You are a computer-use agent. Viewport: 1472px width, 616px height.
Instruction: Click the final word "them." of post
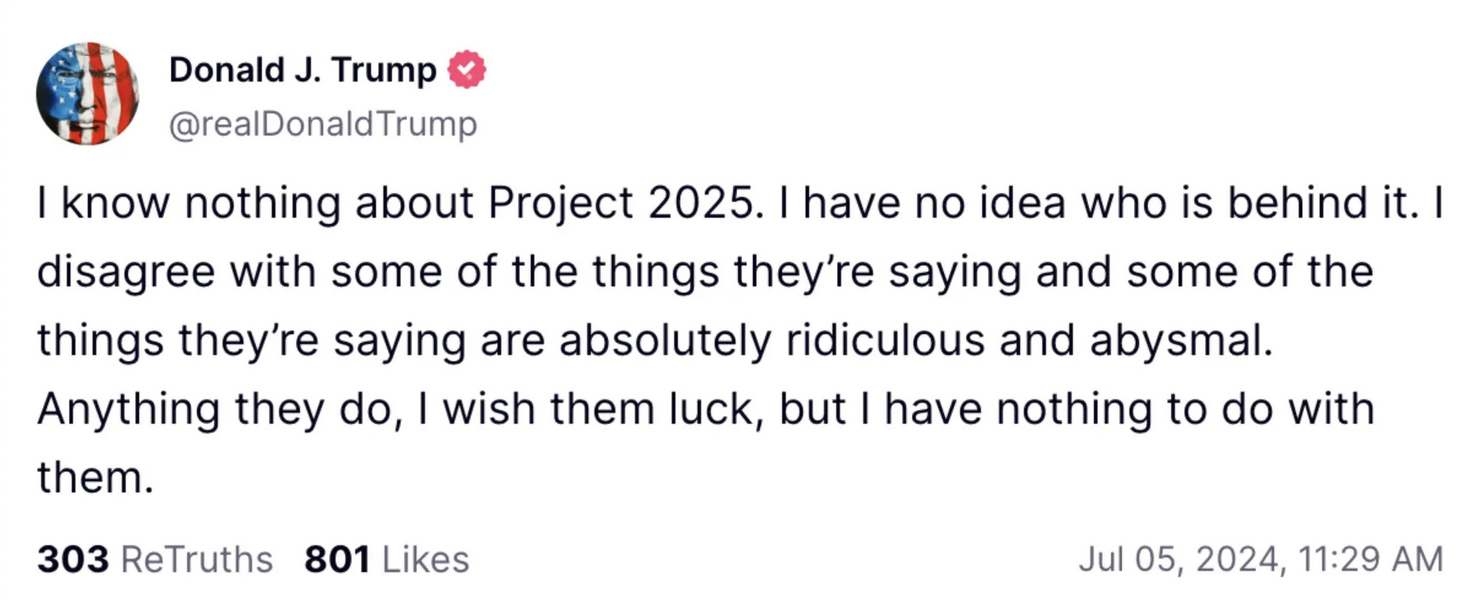coord(95,477)
